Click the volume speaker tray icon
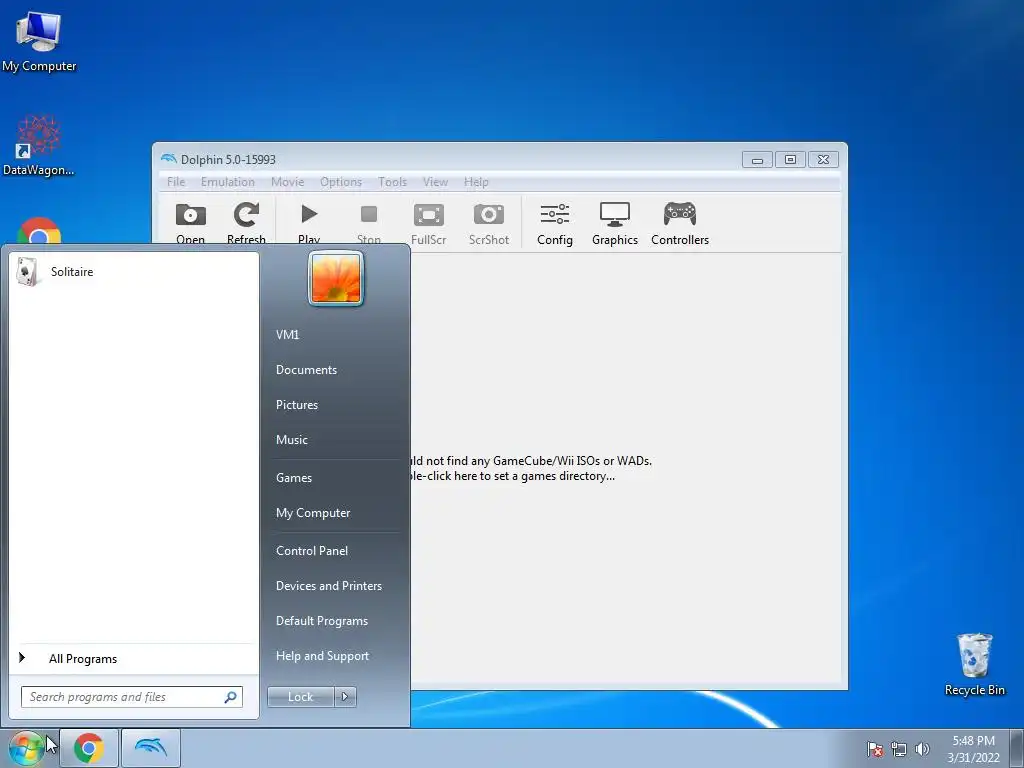This screenshot has width=1024, height=768. tap(922, 749)
